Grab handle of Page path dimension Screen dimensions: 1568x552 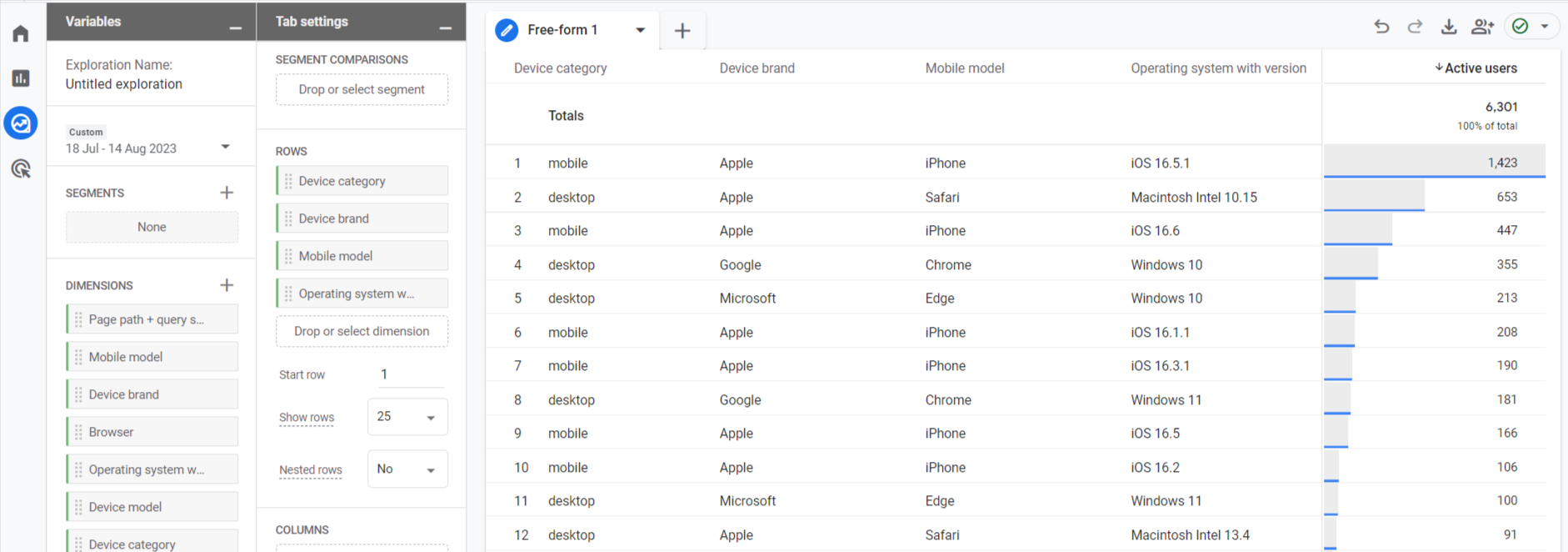tap(78, 319)
